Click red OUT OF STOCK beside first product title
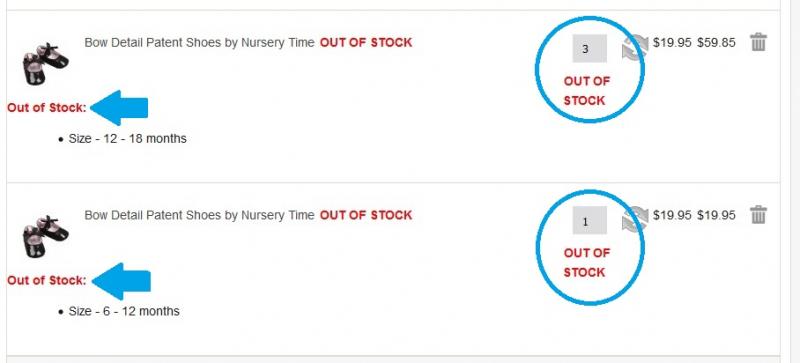This screenshot has height=363, width=800. (x=366, y=43)
